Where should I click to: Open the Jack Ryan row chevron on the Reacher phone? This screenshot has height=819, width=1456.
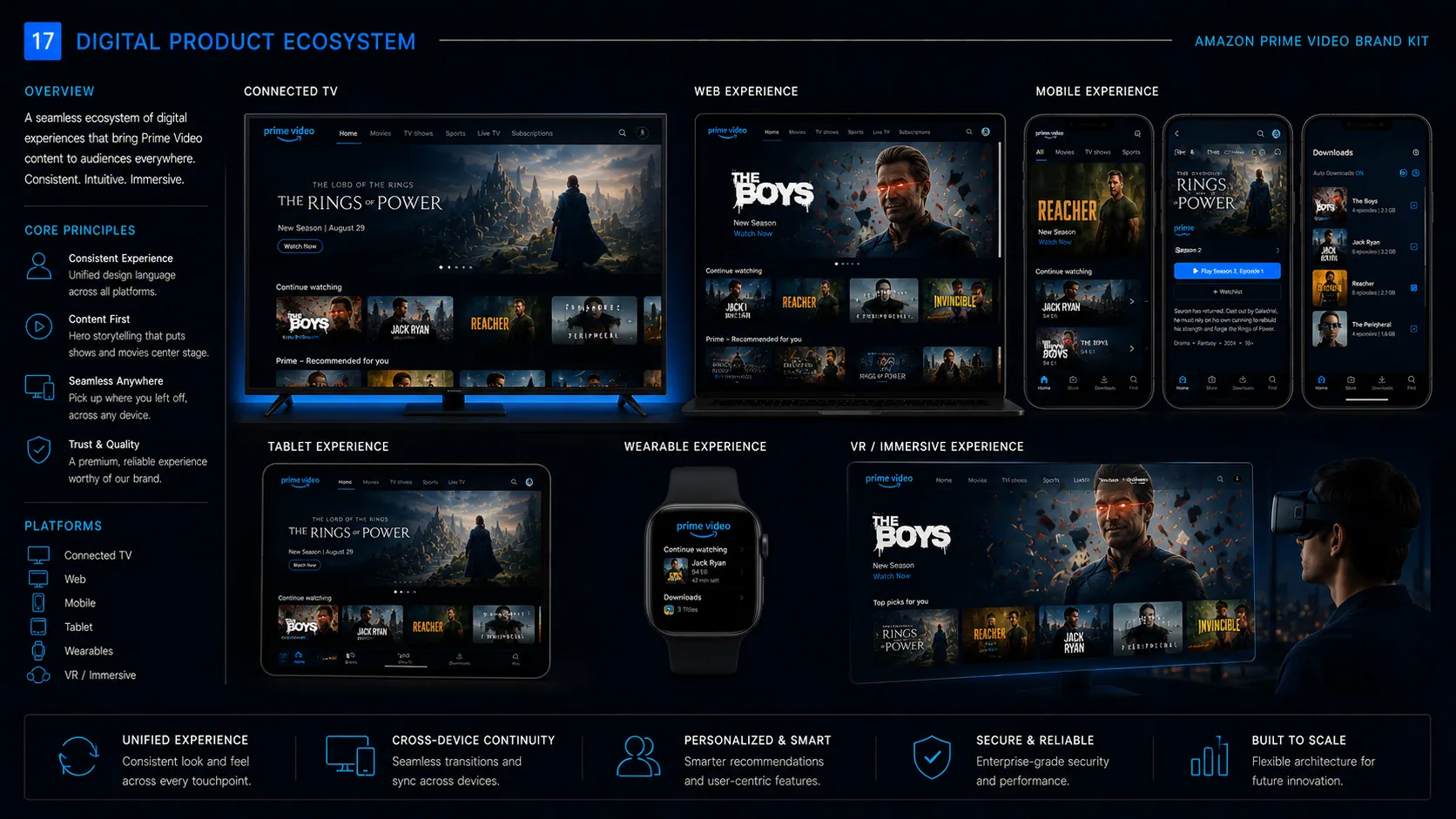click(1132, 301)
